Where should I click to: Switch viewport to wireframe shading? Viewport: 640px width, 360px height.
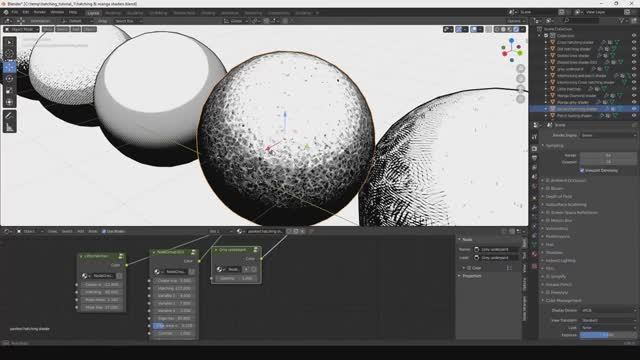coord(497,29)
